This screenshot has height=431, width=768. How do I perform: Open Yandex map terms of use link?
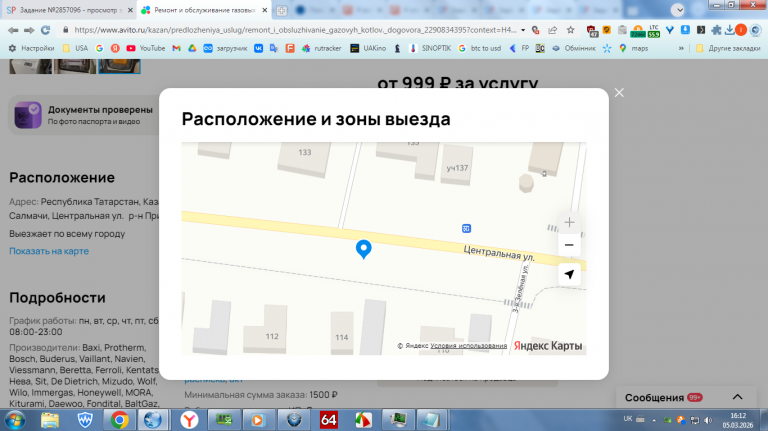click(468, 346)
